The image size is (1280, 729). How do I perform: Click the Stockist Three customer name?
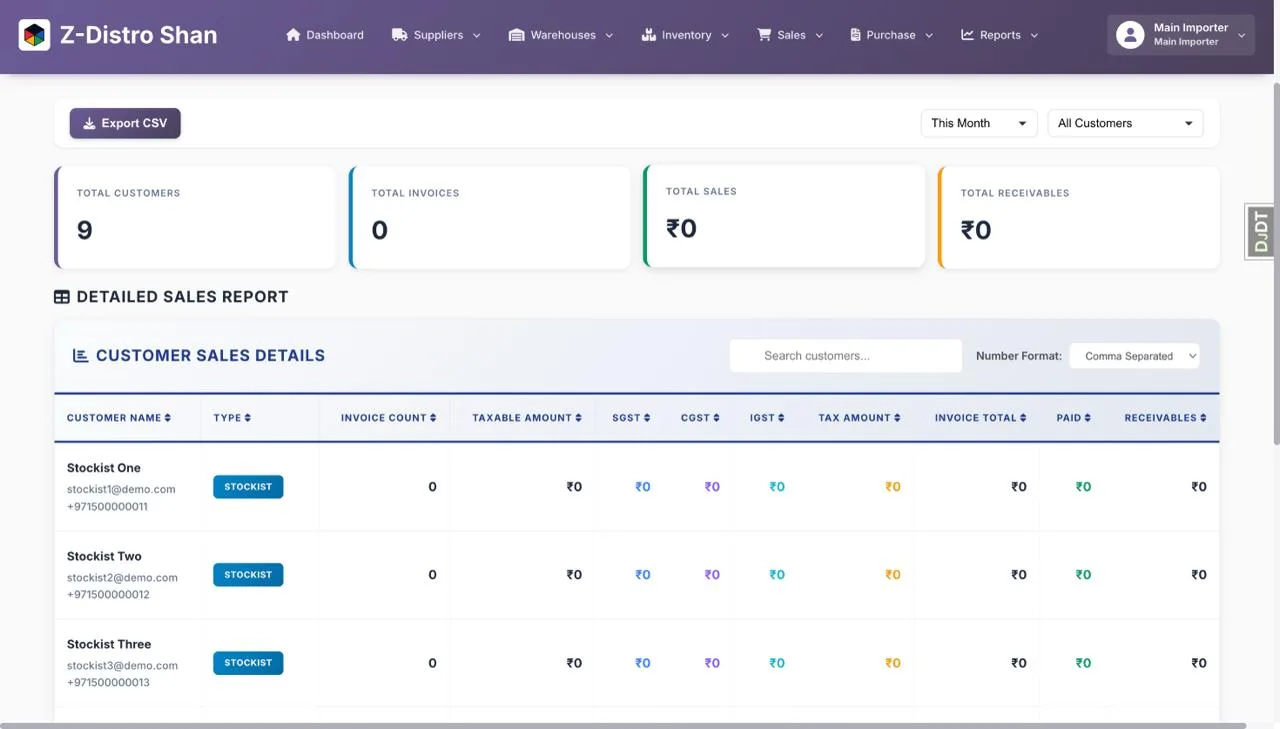point(109,644)
